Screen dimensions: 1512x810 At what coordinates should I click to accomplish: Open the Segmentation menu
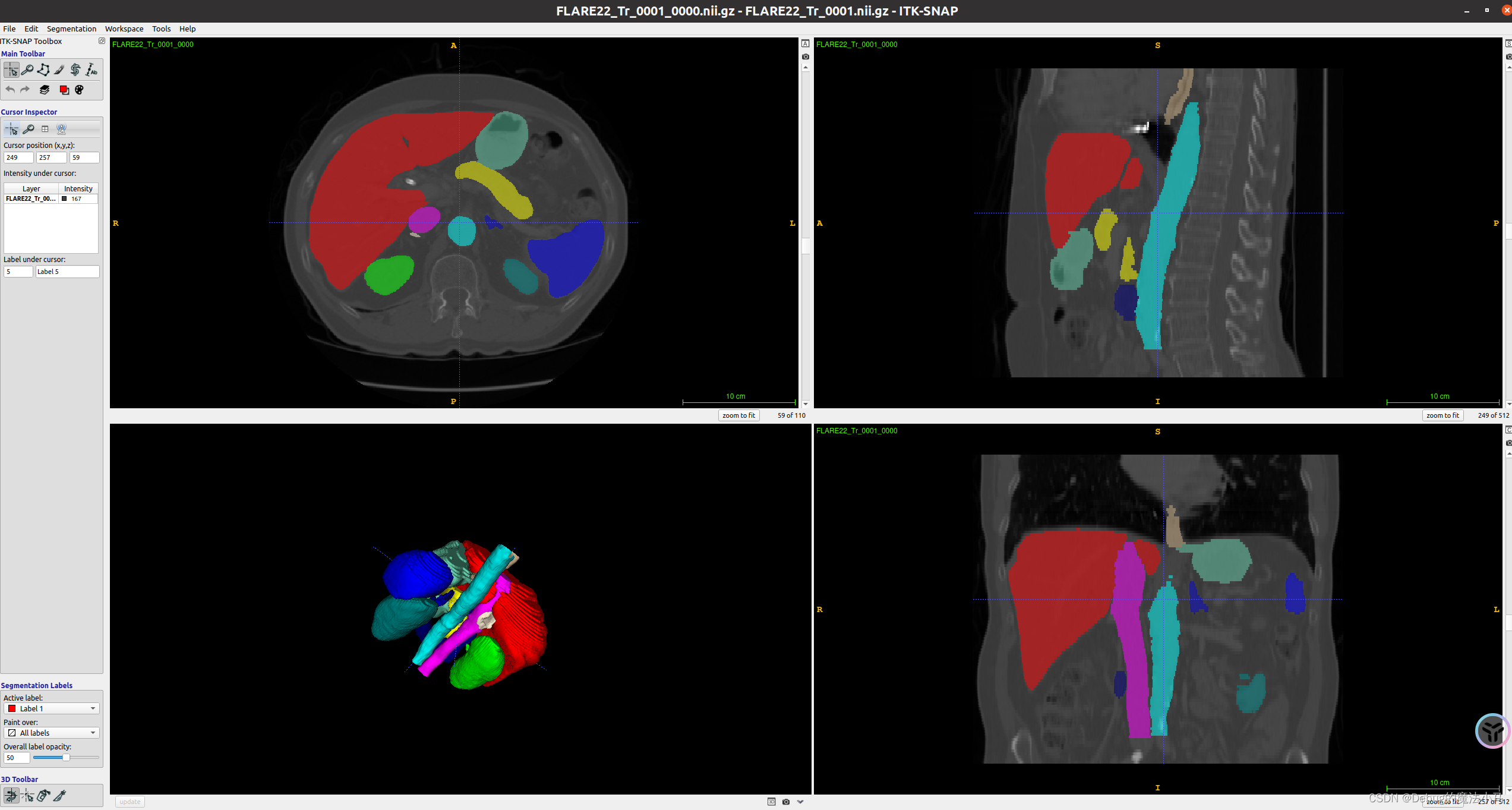(x=71, y=29)
